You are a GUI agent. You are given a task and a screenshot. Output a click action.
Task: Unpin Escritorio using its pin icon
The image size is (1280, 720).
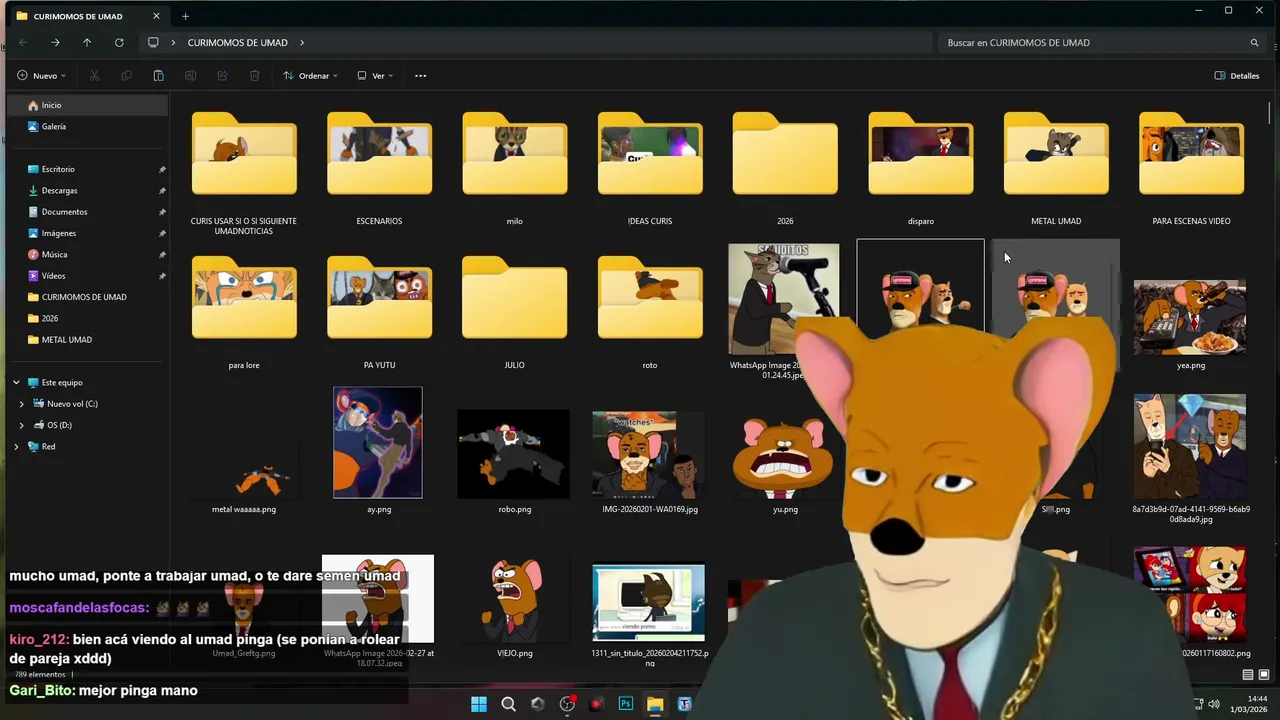pos(162,169)
